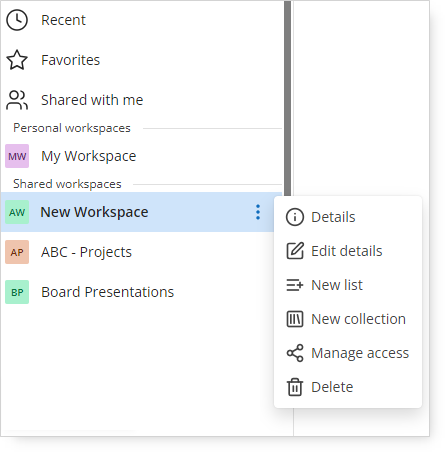Click the Delete trash can icon
The width and height of the screenshot is (445, 452).
pos(295,387)
